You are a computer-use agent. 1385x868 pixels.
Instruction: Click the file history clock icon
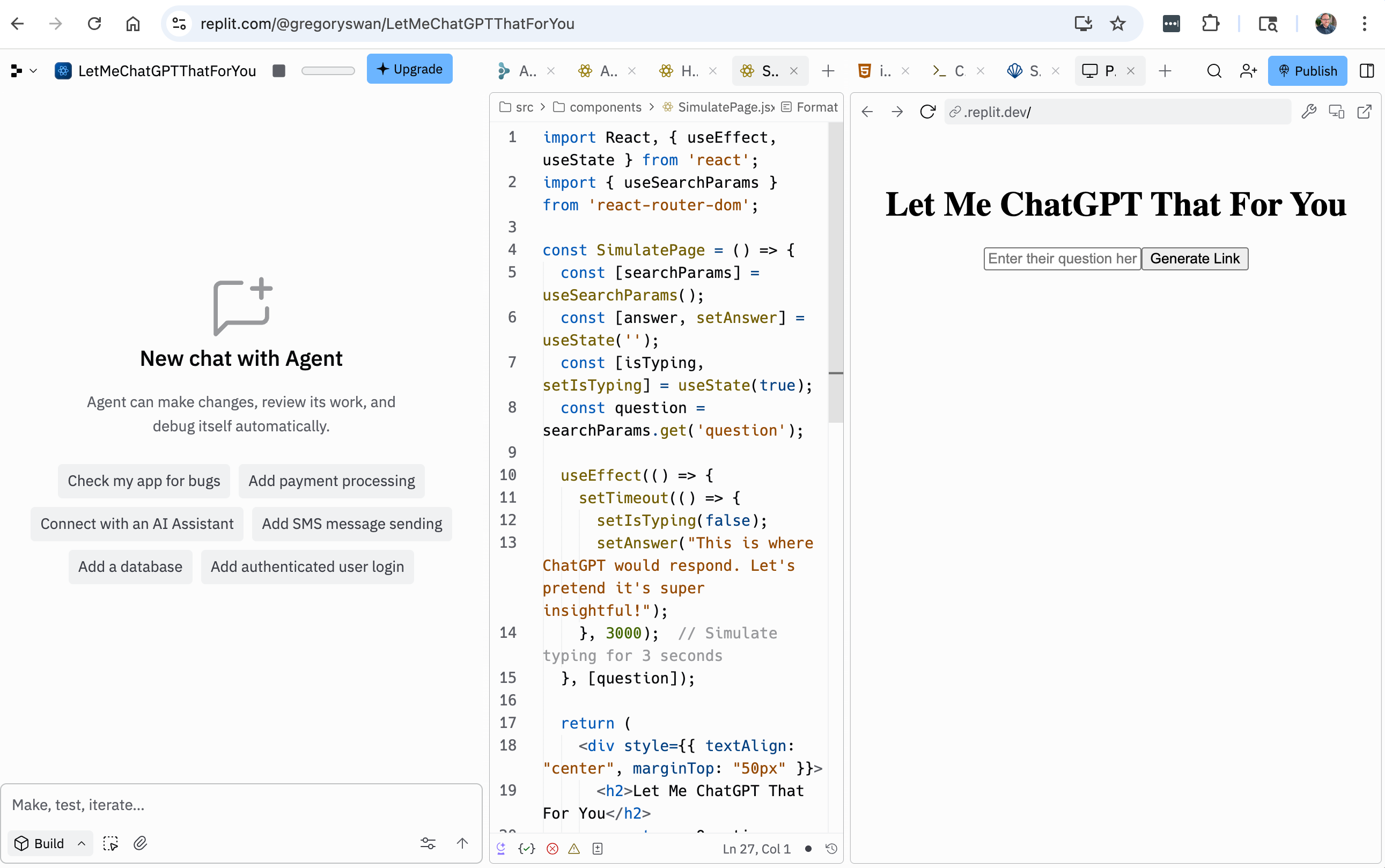click(x=830, y=849)
